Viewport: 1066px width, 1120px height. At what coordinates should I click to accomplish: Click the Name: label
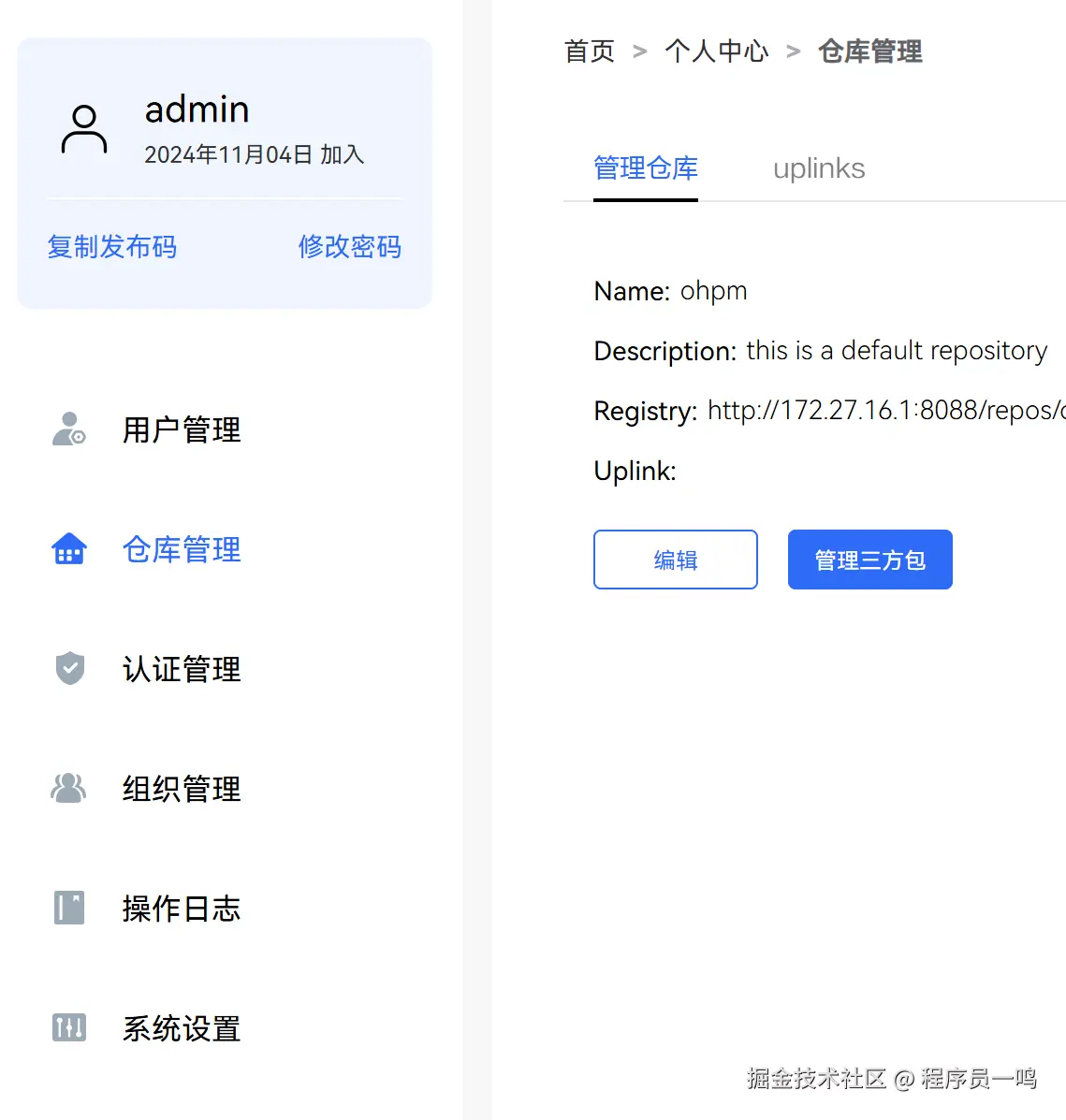[632, 291]
